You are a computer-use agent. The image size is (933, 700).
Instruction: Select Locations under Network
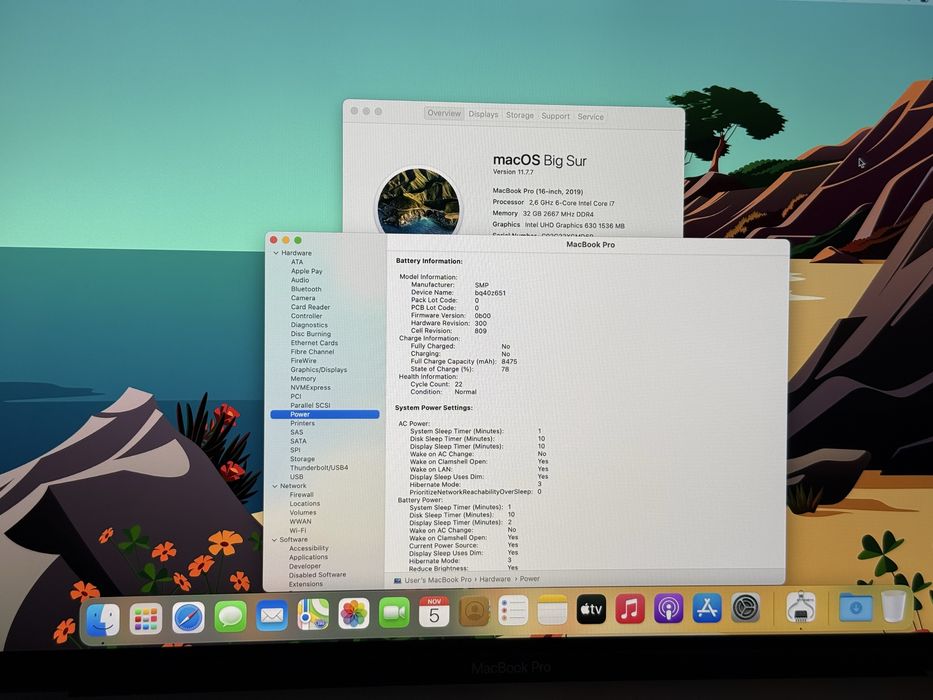[x=305, y=503]
